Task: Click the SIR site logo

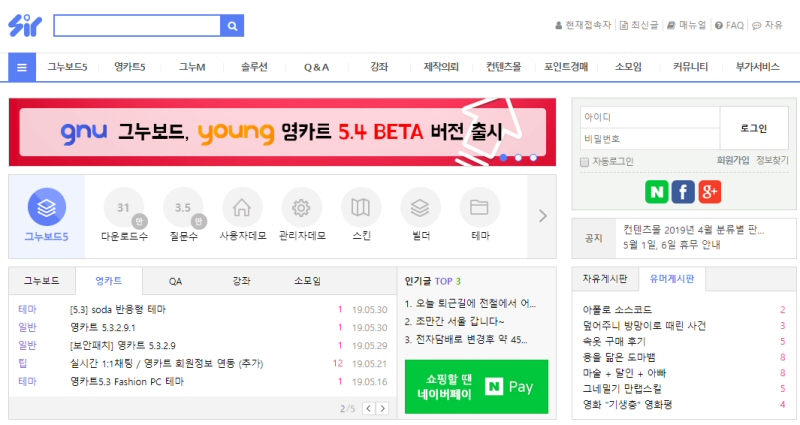Action: pyautogui.click(x=24, y=26)
